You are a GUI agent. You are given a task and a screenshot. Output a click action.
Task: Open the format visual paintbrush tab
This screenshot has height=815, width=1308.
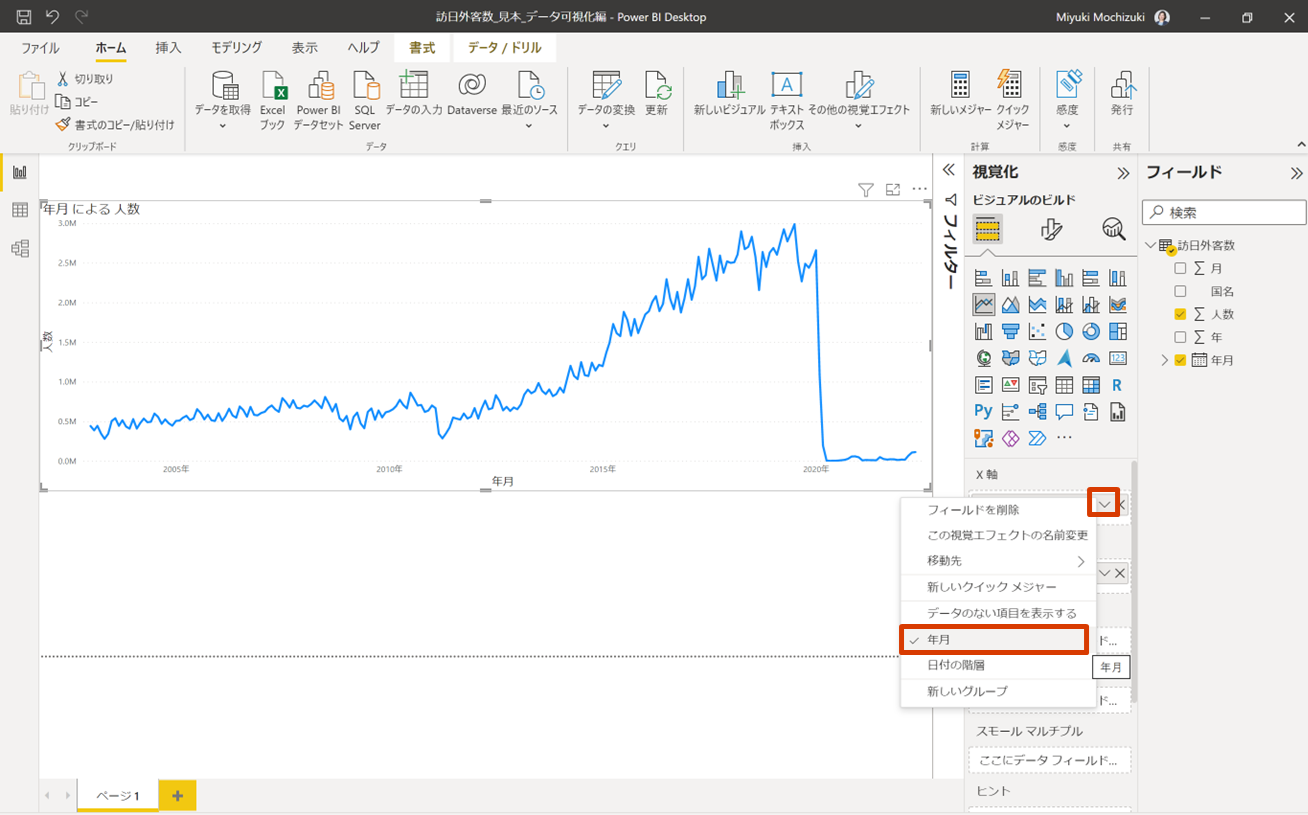(1051, 229)
